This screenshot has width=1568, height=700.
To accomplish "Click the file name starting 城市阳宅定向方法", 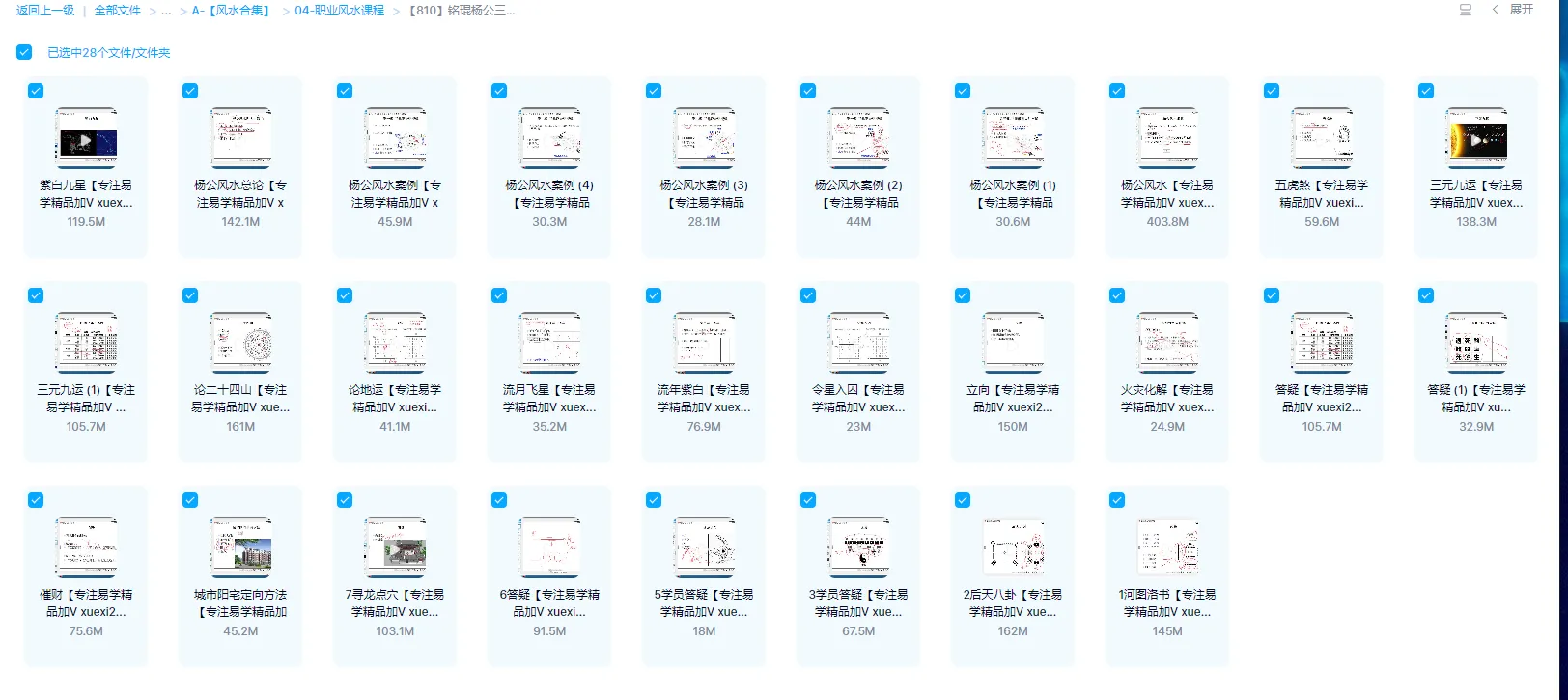I will [240, 603].
